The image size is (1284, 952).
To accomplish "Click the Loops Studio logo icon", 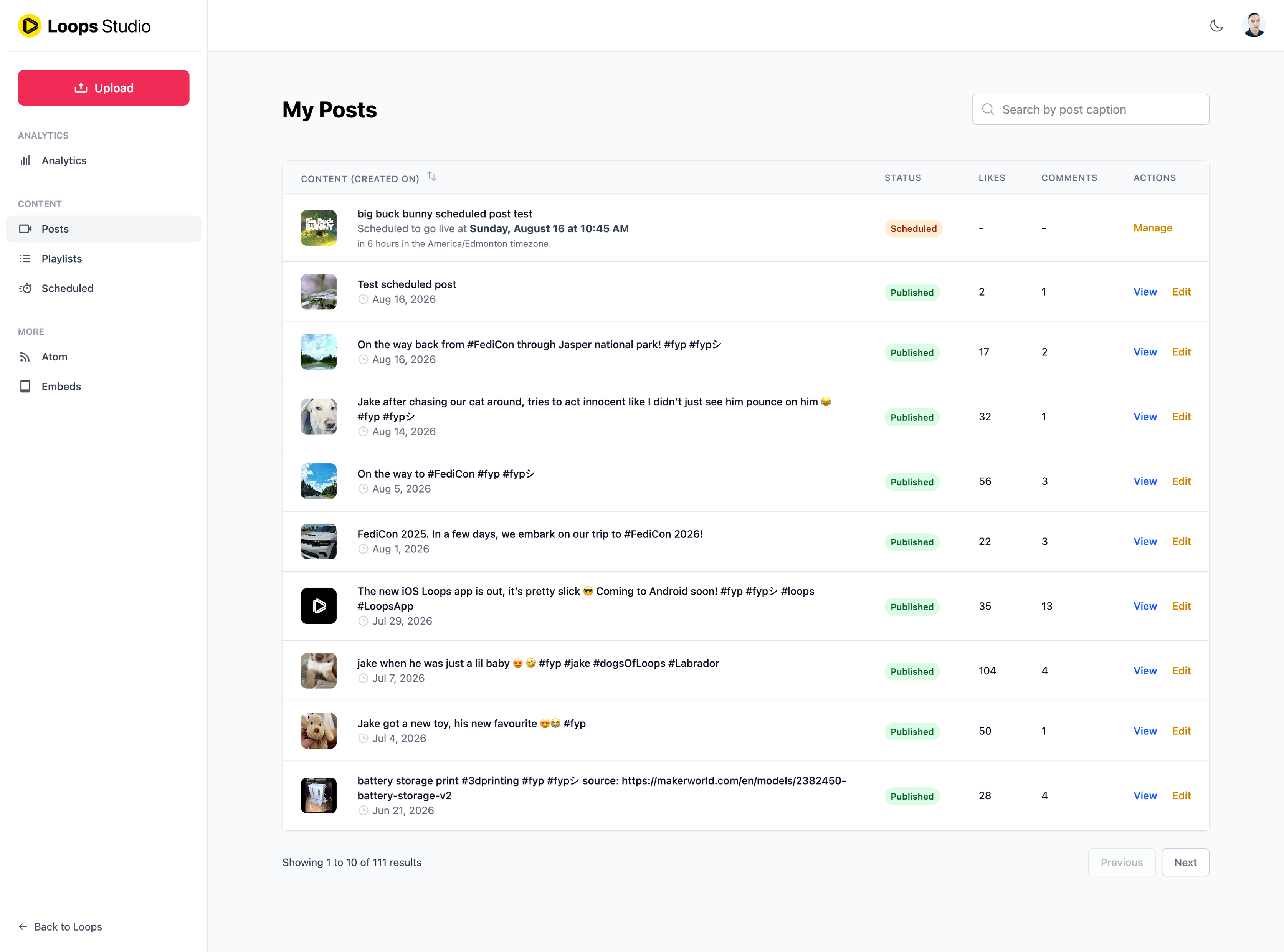I will coord(30,26).
